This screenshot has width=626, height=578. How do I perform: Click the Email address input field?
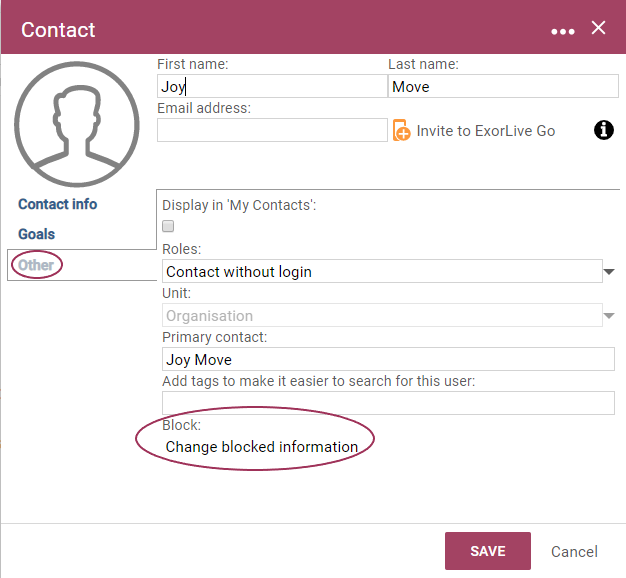coord(272,130)
